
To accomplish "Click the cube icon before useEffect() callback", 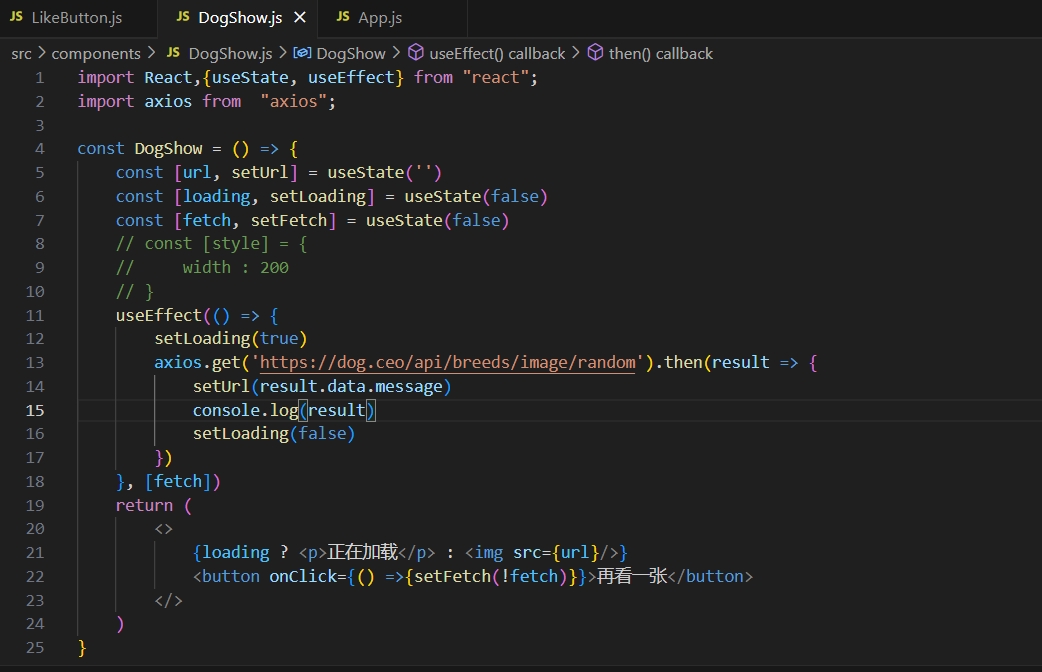I will (x=416, y=53).
